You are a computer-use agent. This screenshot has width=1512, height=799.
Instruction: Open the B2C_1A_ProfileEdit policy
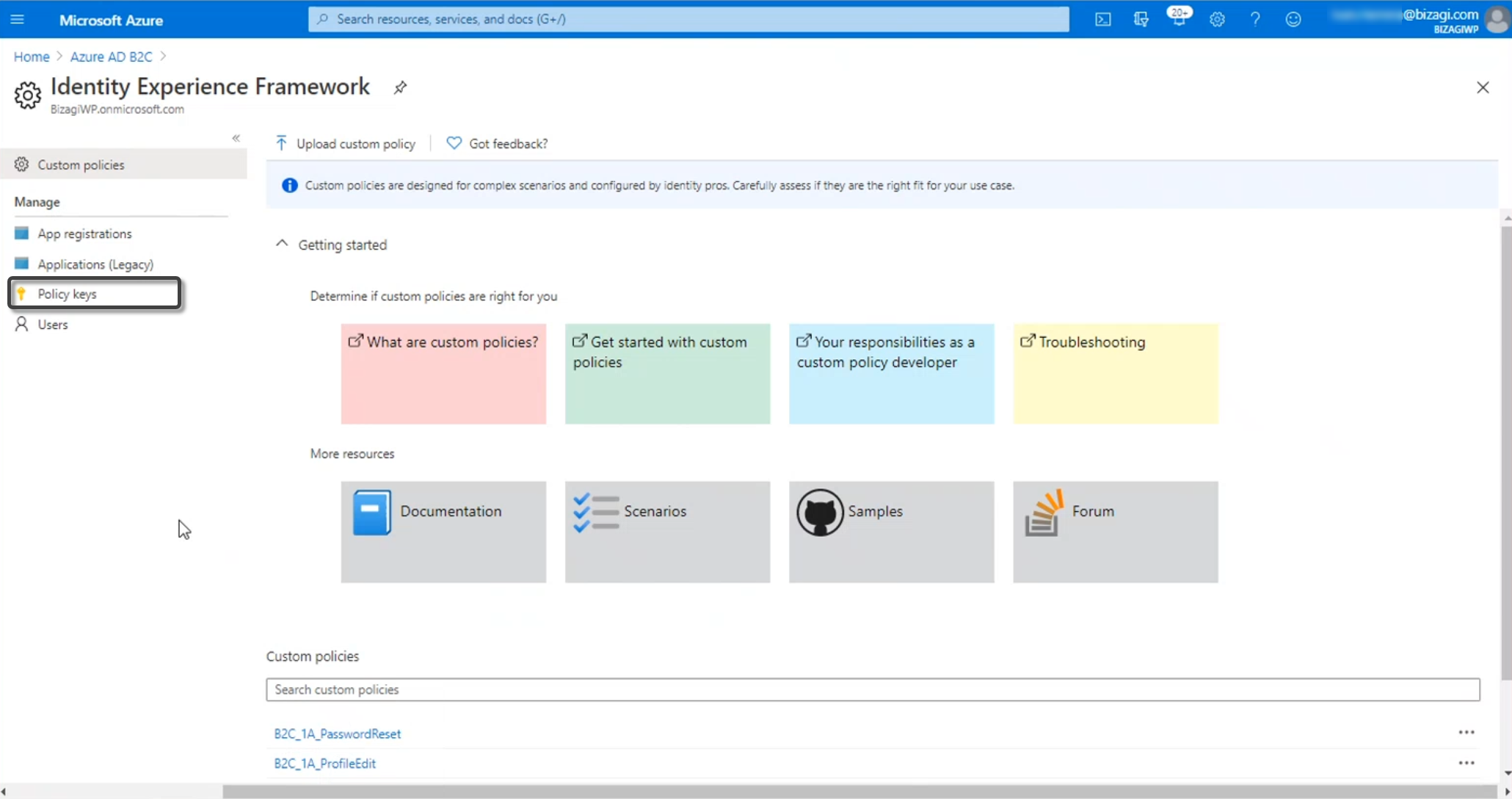(x=325, y=764)
